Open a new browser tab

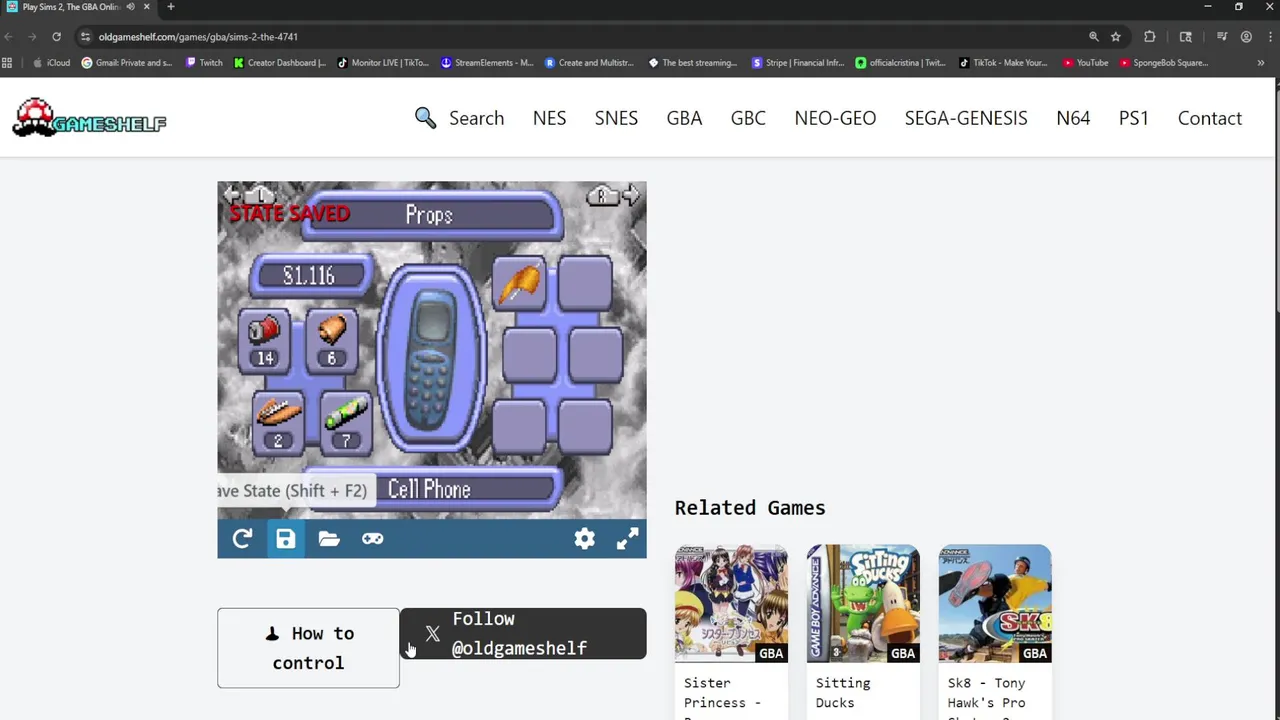coord(171,7)
